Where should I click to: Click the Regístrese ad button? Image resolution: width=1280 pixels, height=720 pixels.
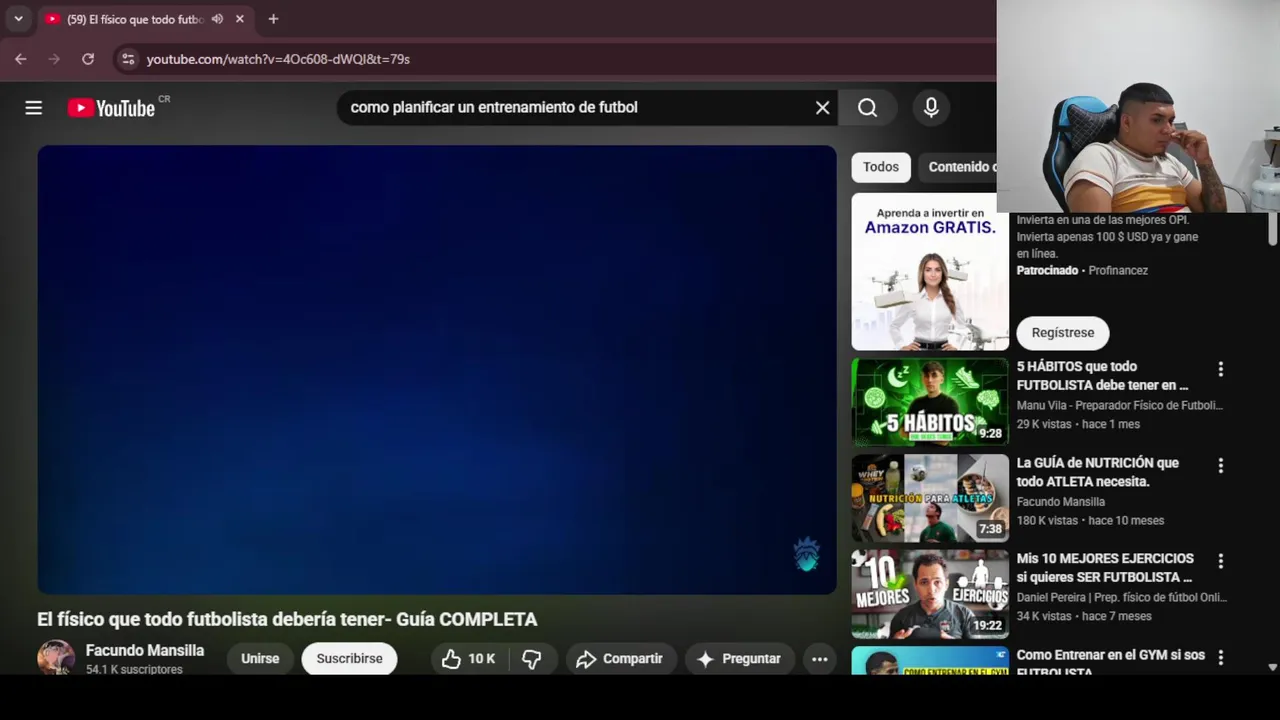(x=1063, y=333)
